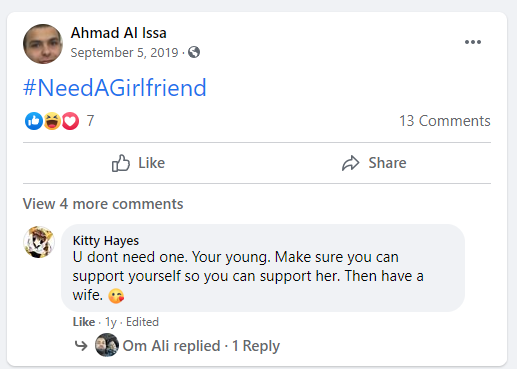This screenshot has width=517, height=369.
Task: Open the three-dot post options menu
Action: coord(473,42)
